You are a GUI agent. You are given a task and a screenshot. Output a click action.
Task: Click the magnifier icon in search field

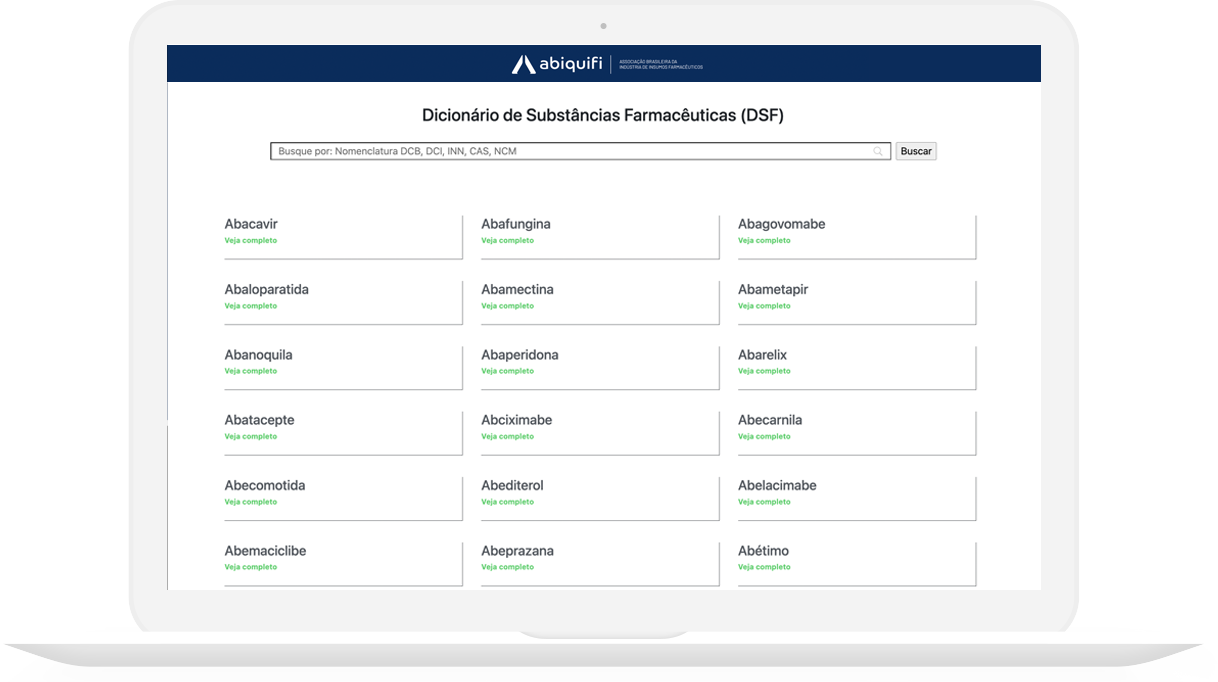click(x=878, y=152)
